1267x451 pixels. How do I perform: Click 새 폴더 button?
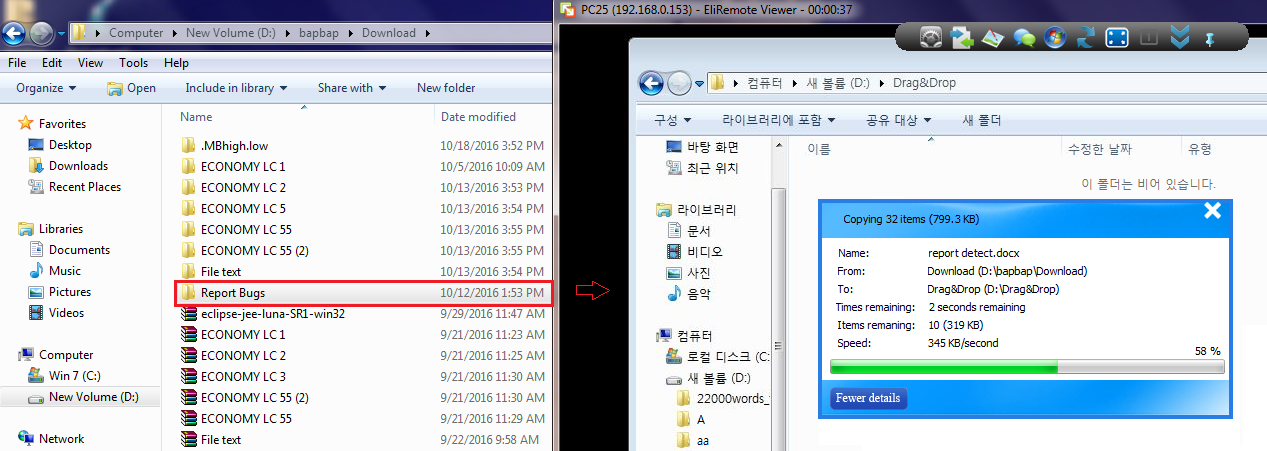pos(981,120)
